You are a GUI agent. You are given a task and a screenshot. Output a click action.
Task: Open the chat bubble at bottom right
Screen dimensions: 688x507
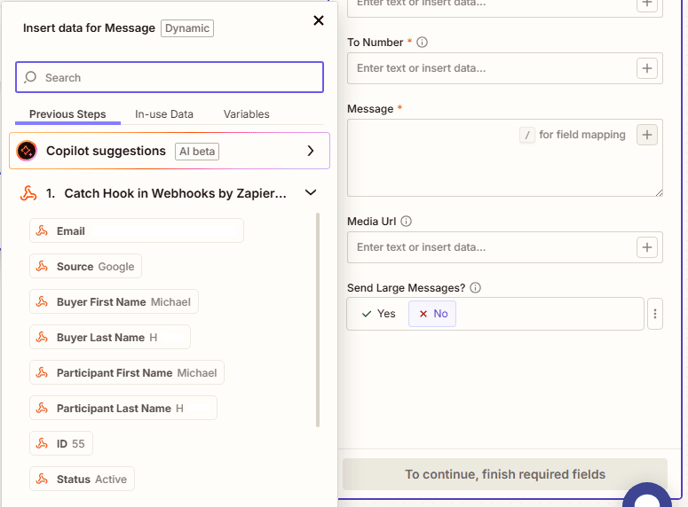pyautogui.click(x=647, y=496)
